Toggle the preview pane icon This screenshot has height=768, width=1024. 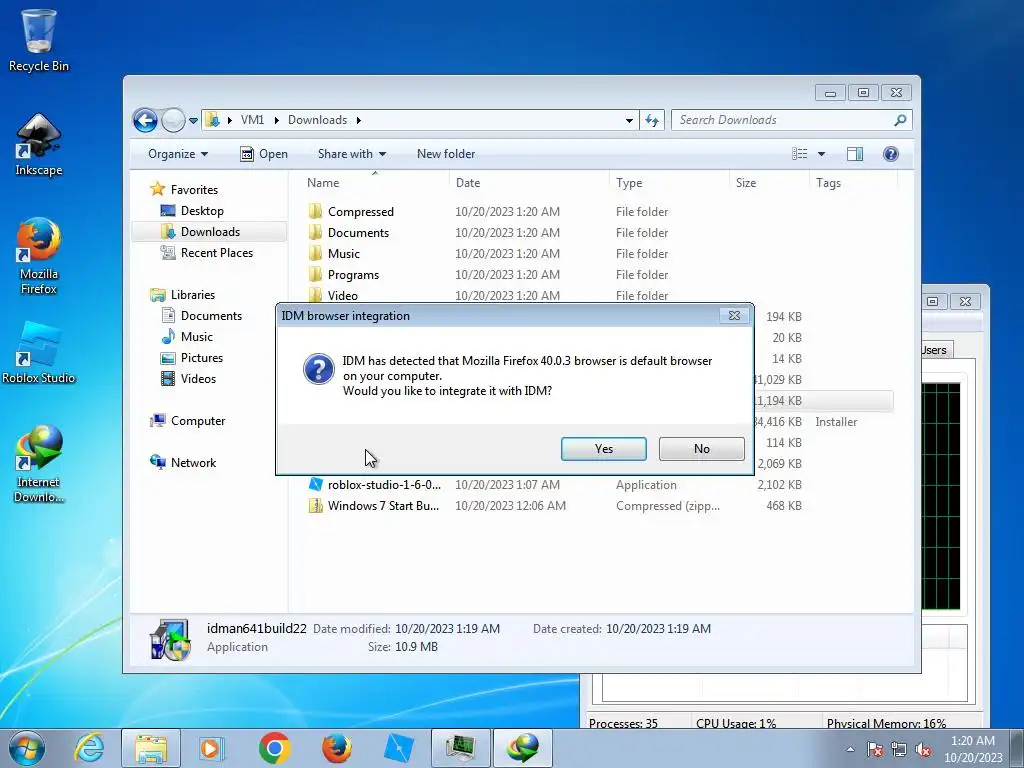coord(855,154)
